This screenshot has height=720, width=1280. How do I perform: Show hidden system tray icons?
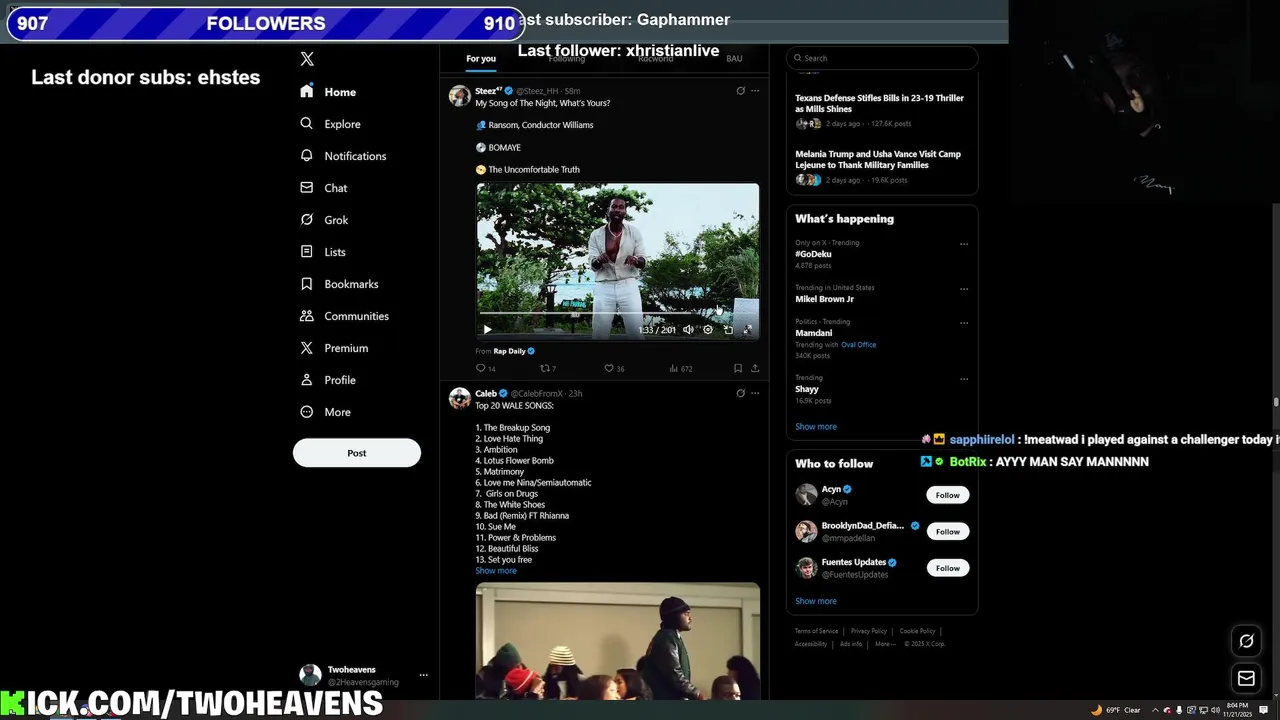point(1155,710)
